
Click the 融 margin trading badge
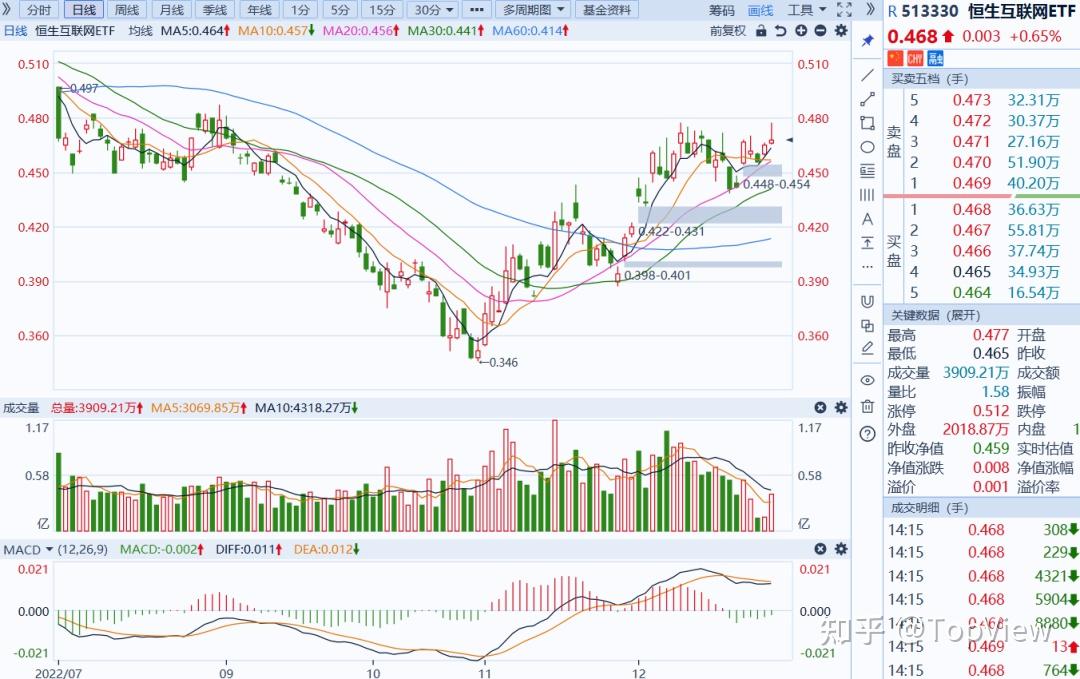[x=935, y=58]
